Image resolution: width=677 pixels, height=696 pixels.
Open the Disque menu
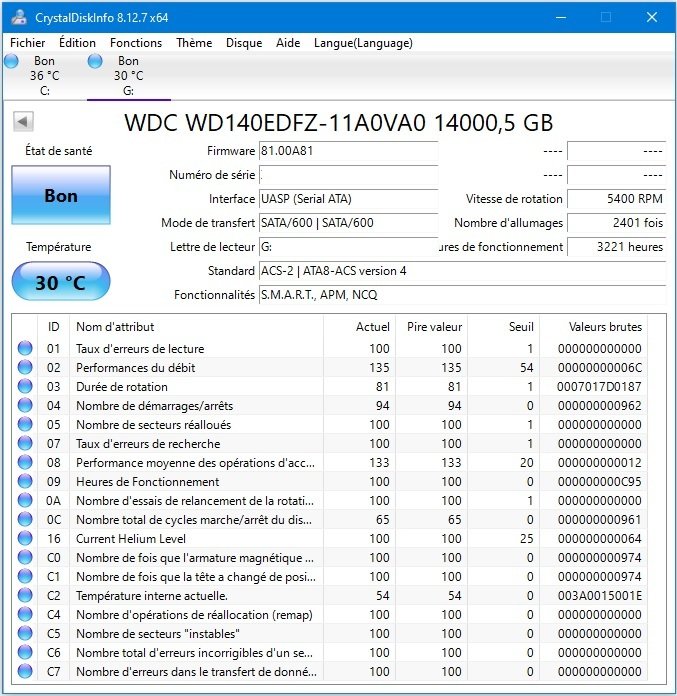tap(244, 43)
